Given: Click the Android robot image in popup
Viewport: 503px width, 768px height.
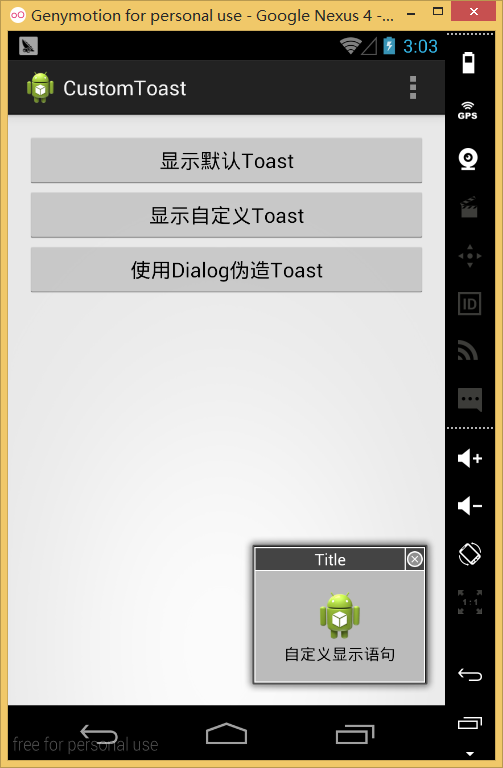Looking at the screenshot, I should [339, 616].
